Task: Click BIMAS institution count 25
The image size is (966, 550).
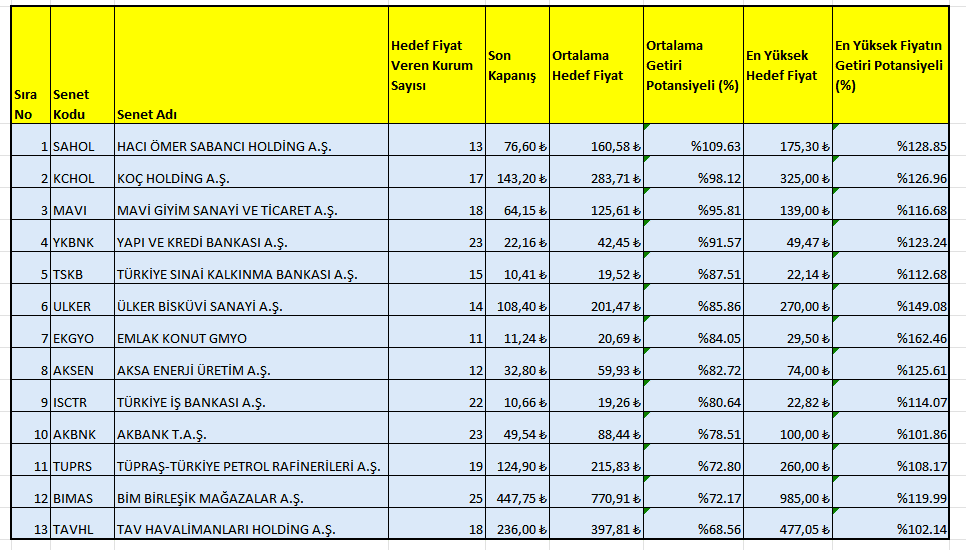Action: (x=437, y=492)
